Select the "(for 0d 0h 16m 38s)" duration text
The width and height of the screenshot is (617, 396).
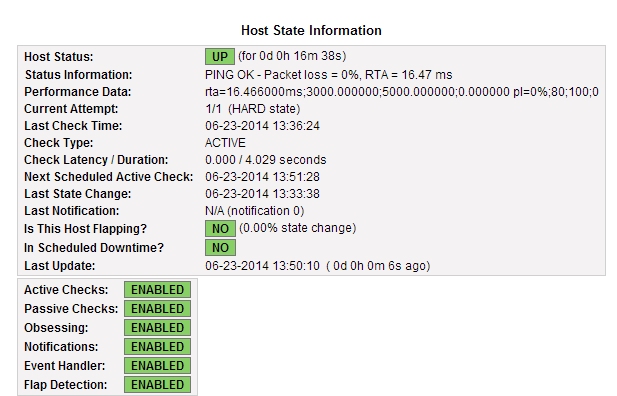[x=292, y=56]
